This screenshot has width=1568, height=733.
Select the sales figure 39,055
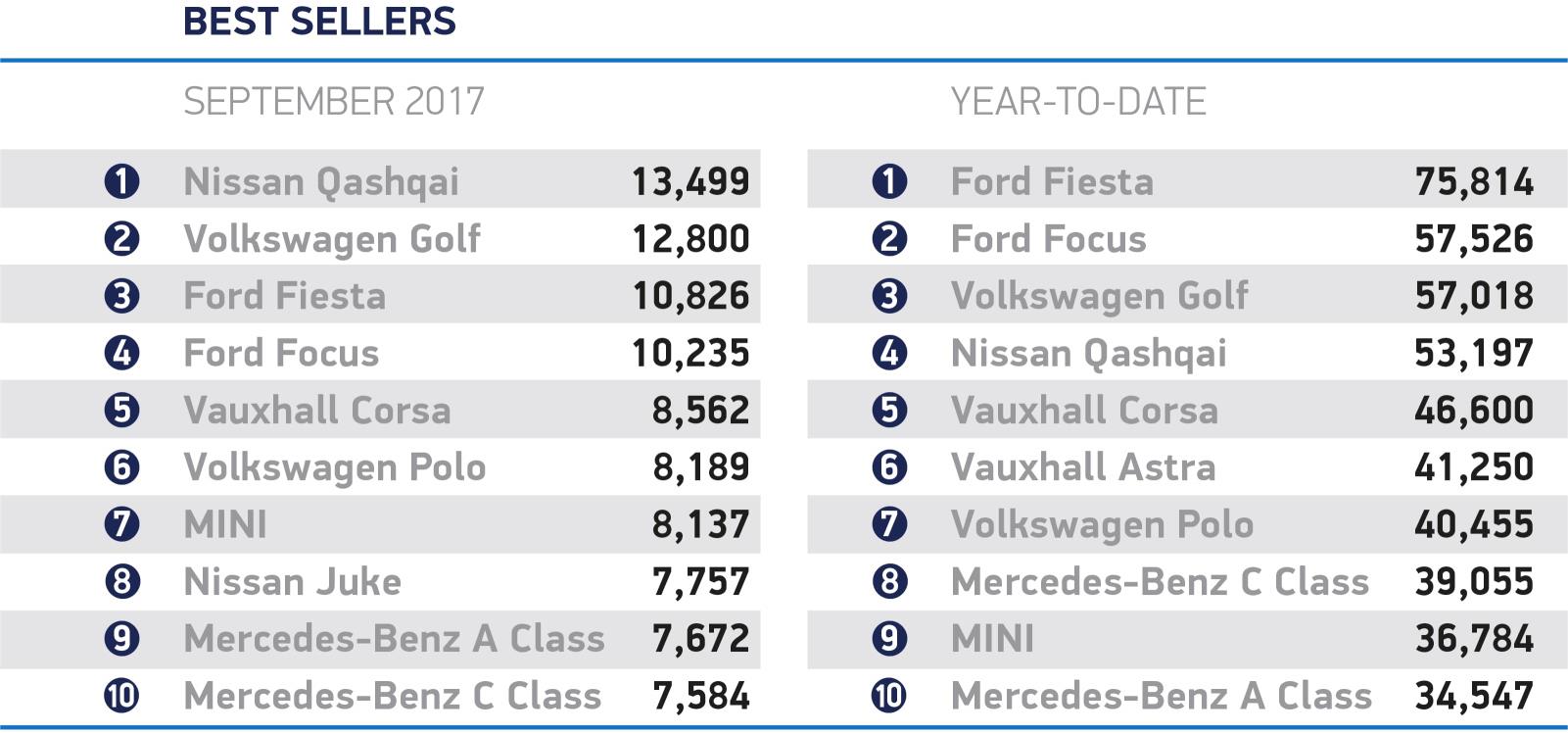pos(1474,582)
